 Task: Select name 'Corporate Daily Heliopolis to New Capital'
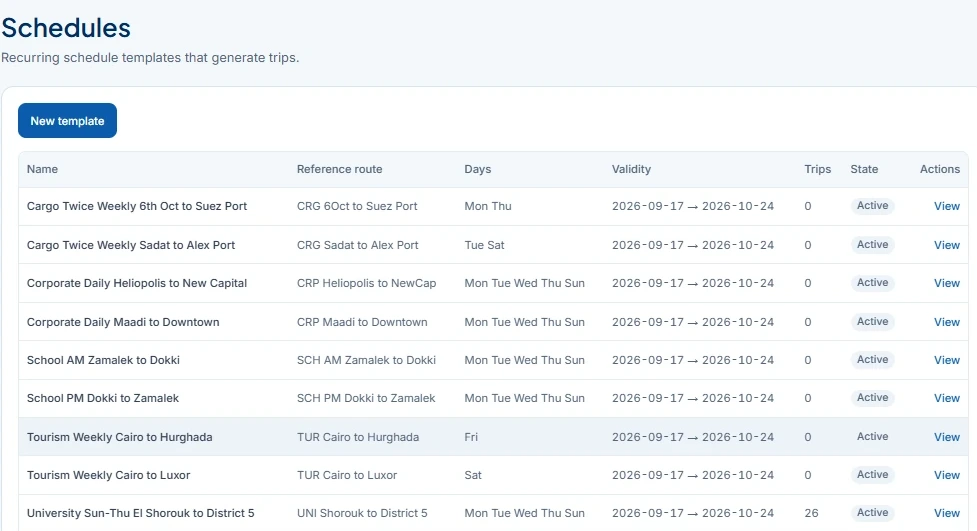click(x=137, y=283)
